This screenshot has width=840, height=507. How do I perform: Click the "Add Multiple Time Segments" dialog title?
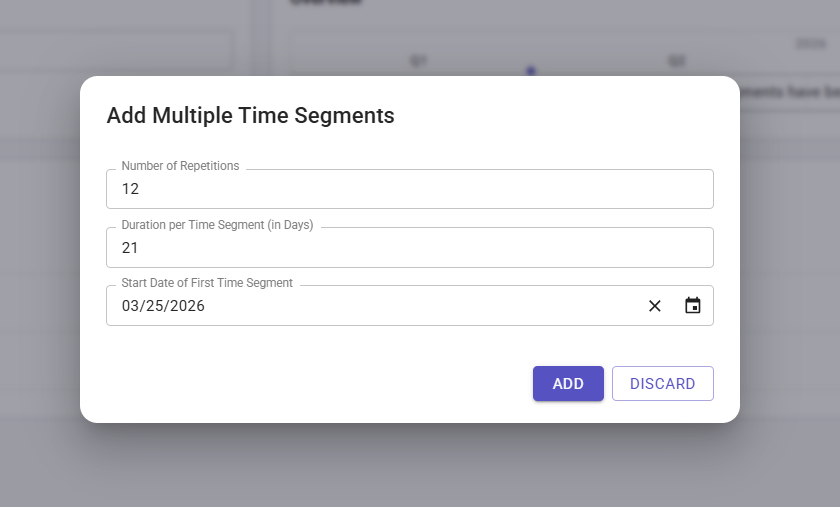tap(250, 116)
